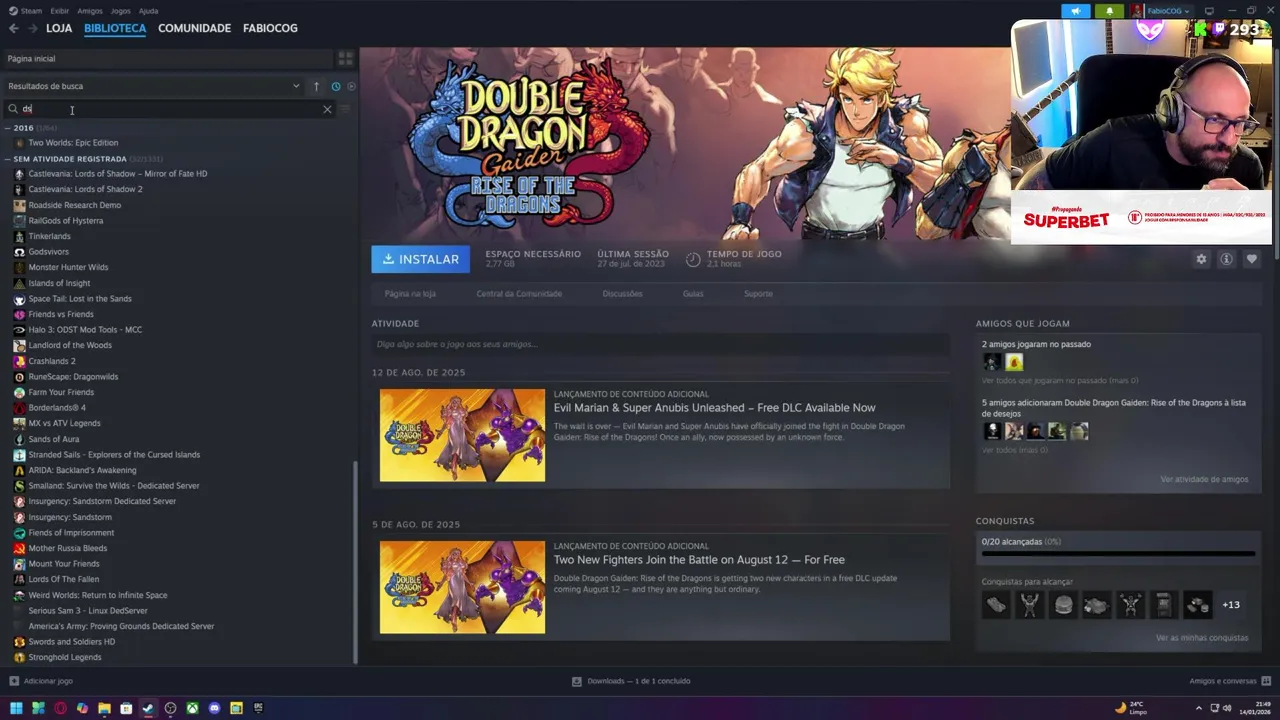The height and width of the screenshot is (720, 1280).
Task: Open game settings gear icon
Action: (x=1201, y=259)
